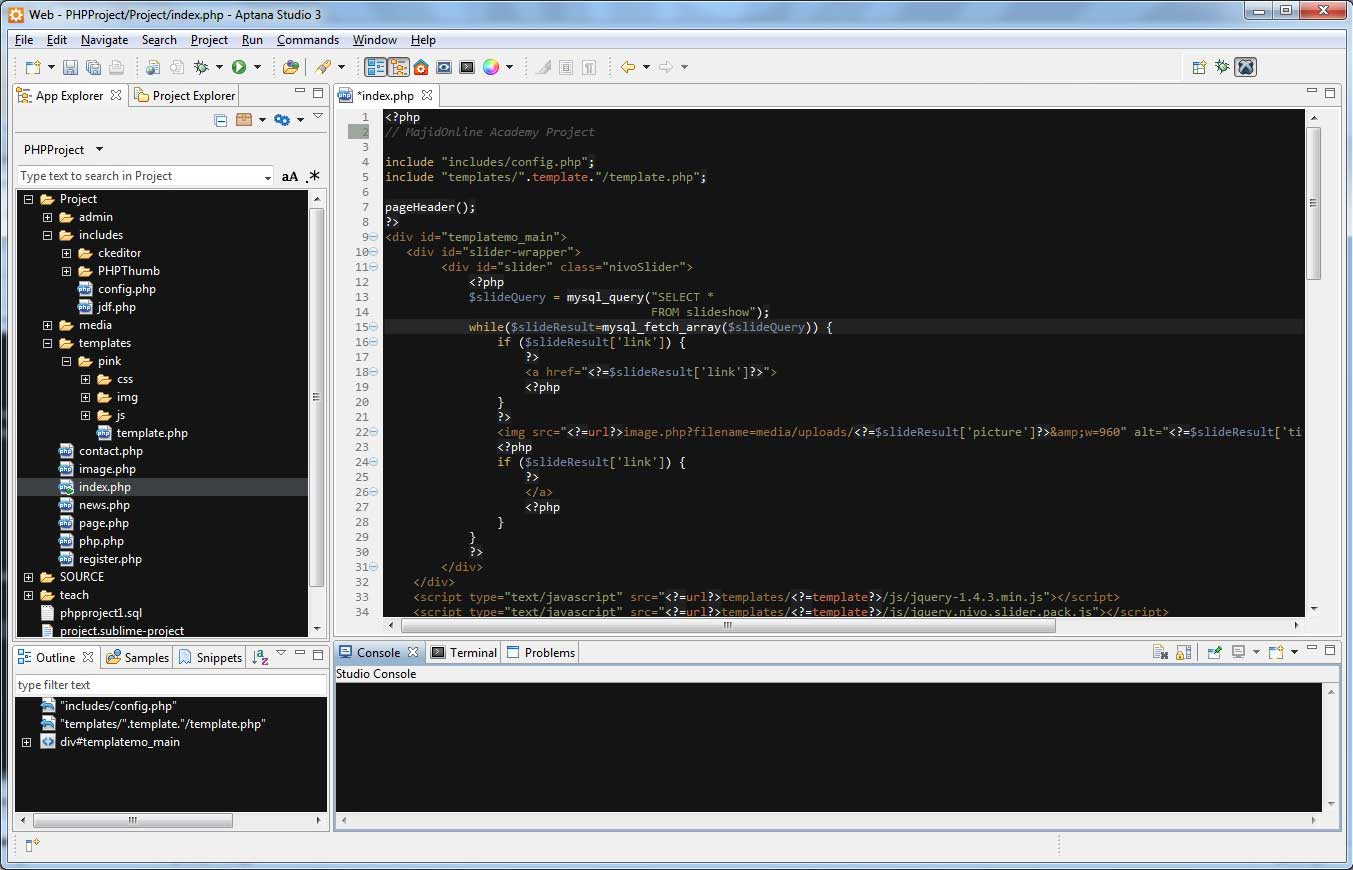This screenshot has height=870, width=1353.
Task: Collapse the templates folder
Action: 47,343
